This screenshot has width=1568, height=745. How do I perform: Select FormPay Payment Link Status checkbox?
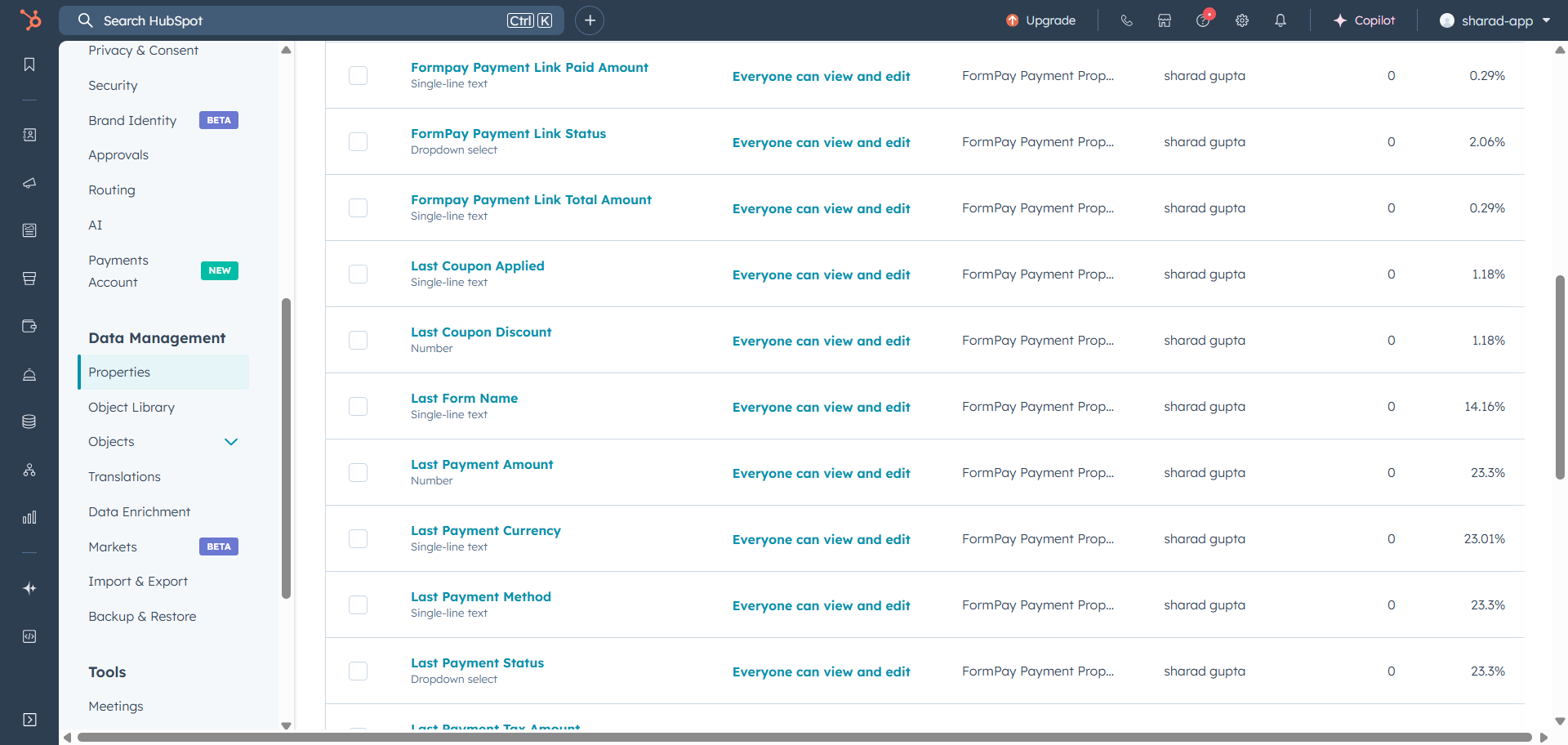pos(358,142)
